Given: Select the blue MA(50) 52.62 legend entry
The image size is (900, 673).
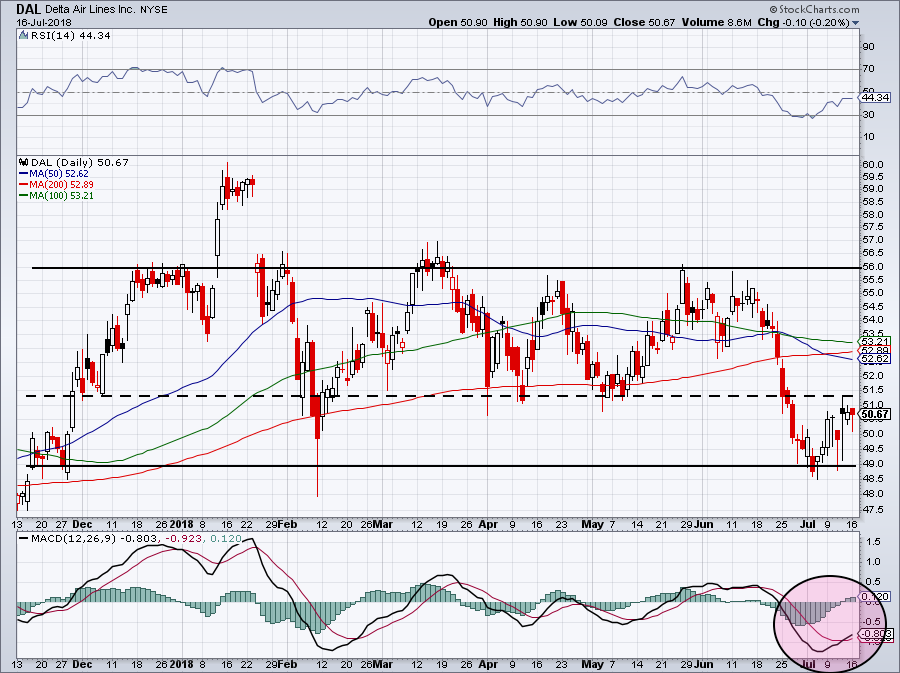Looking at the screenshot, I should pos(54,173).
